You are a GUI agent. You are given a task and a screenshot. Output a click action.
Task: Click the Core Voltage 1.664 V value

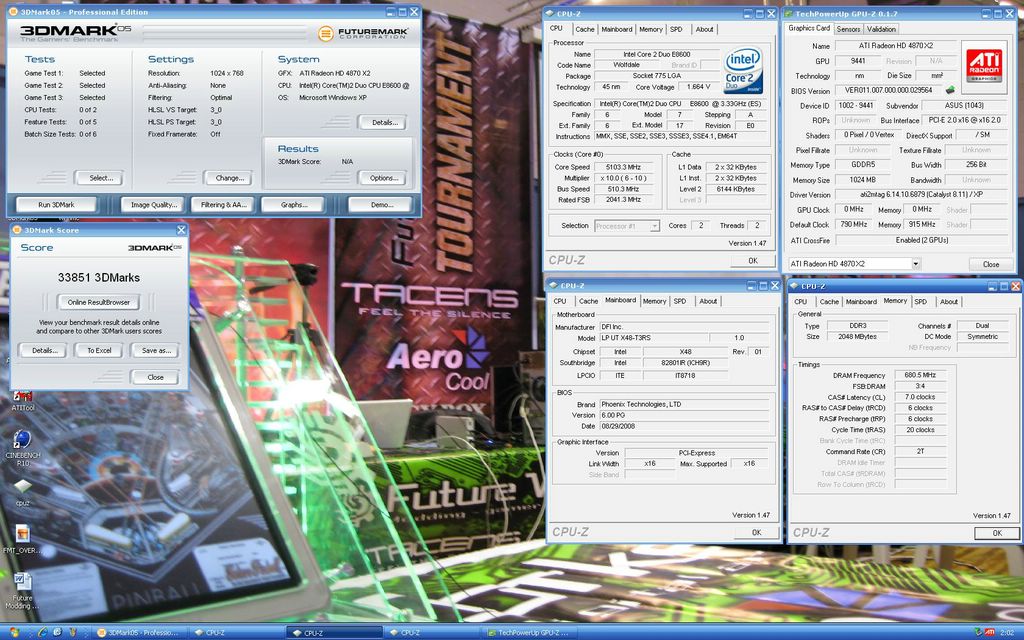699,87
